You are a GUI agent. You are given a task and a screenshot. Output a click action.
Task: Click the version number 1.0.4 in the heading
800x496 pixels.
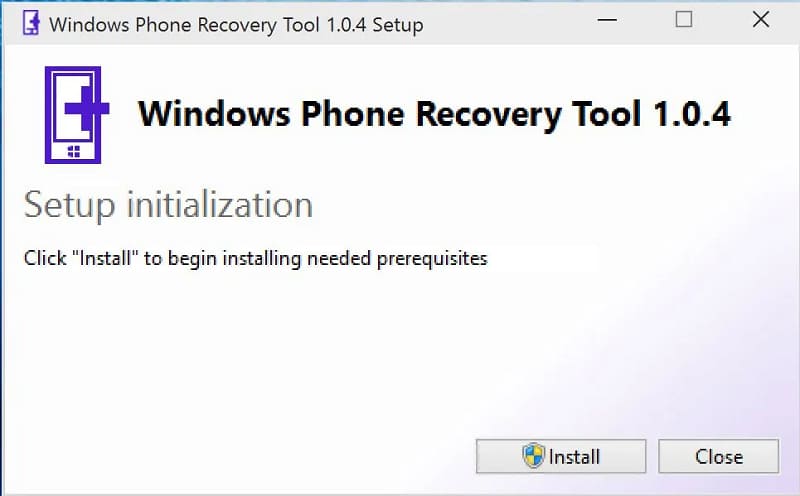[x=692, y=113]
